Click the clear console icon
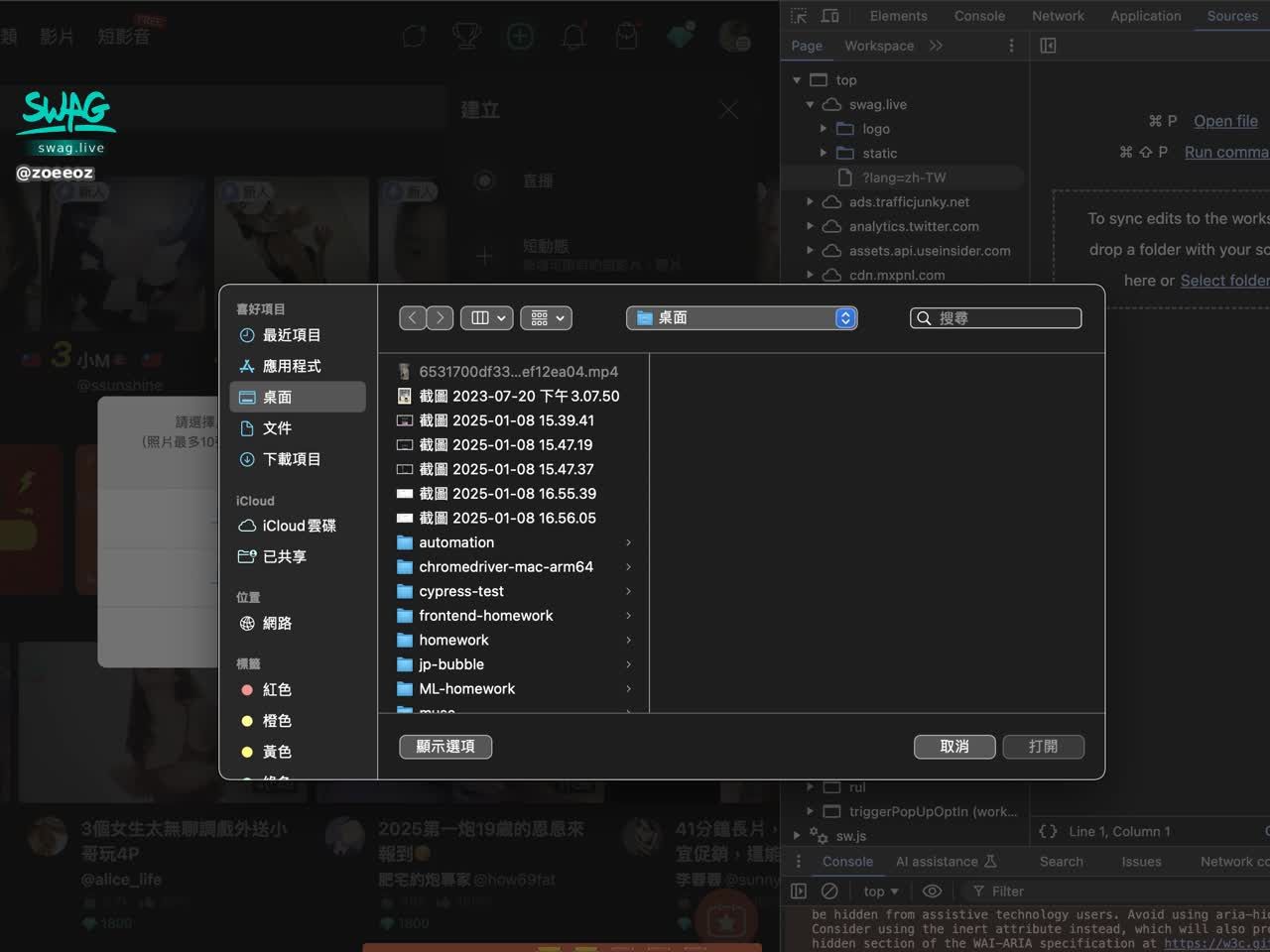 [x=829, y=892]
